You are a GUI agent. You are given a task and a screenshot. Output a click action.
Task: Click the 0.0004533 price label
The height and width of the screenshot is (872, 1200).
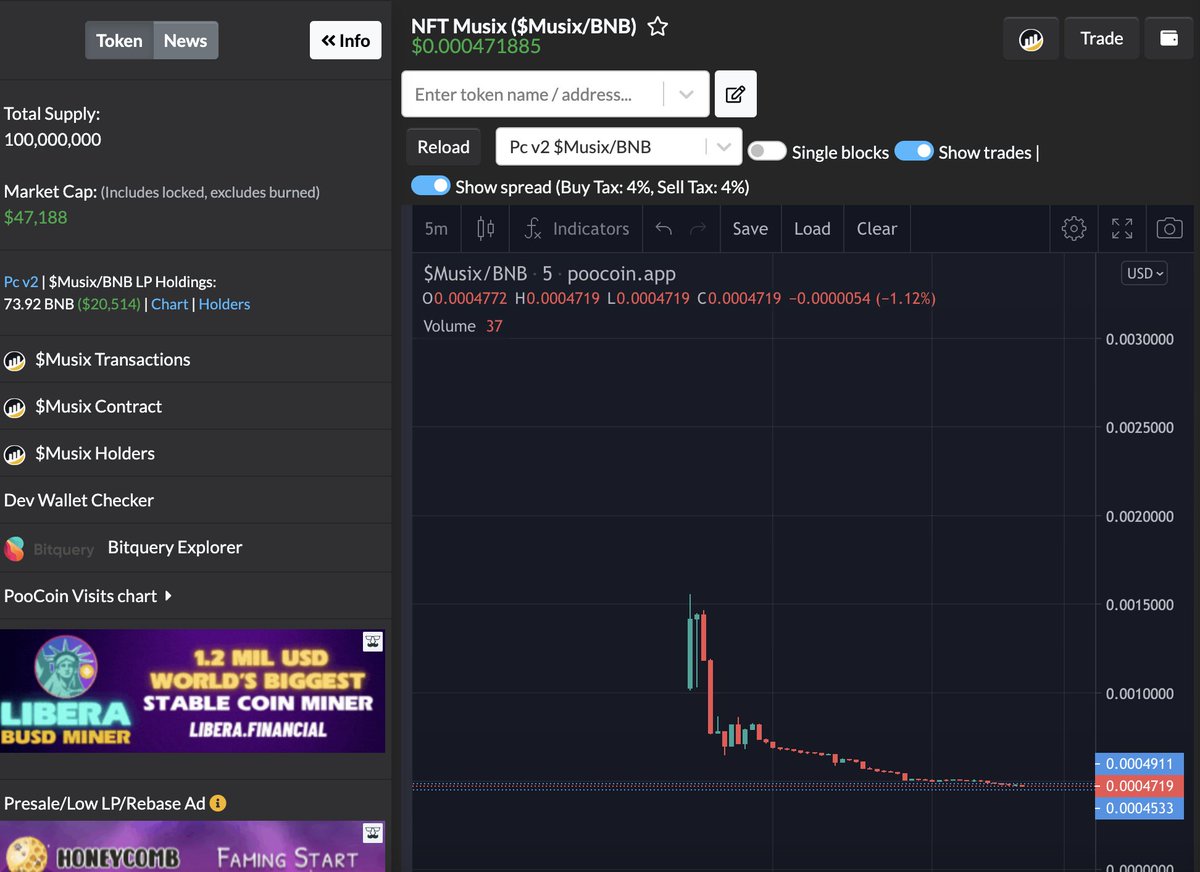[x=1140, y=808]
